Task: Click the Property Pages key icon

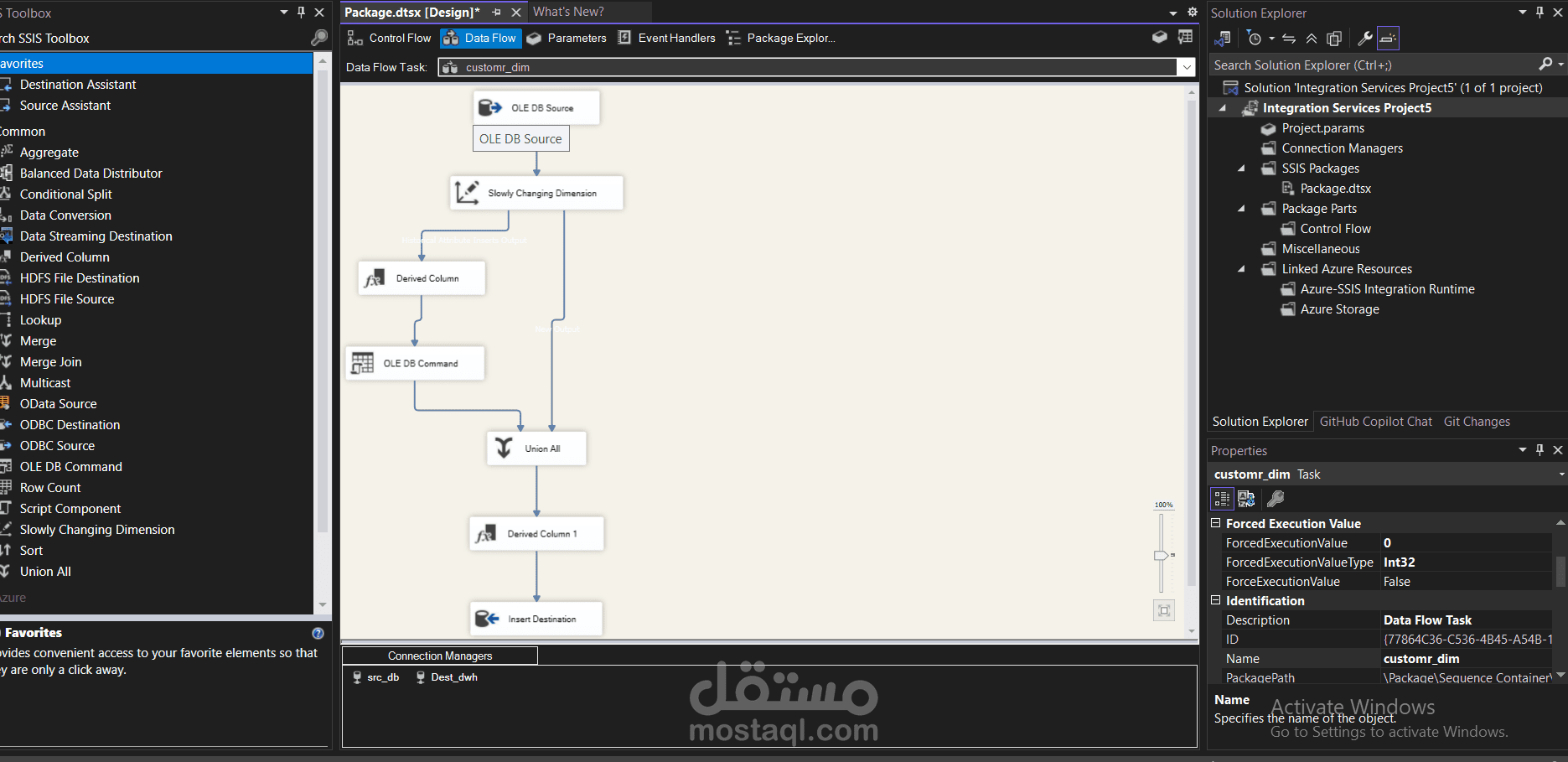Action: pos(1276,499)
